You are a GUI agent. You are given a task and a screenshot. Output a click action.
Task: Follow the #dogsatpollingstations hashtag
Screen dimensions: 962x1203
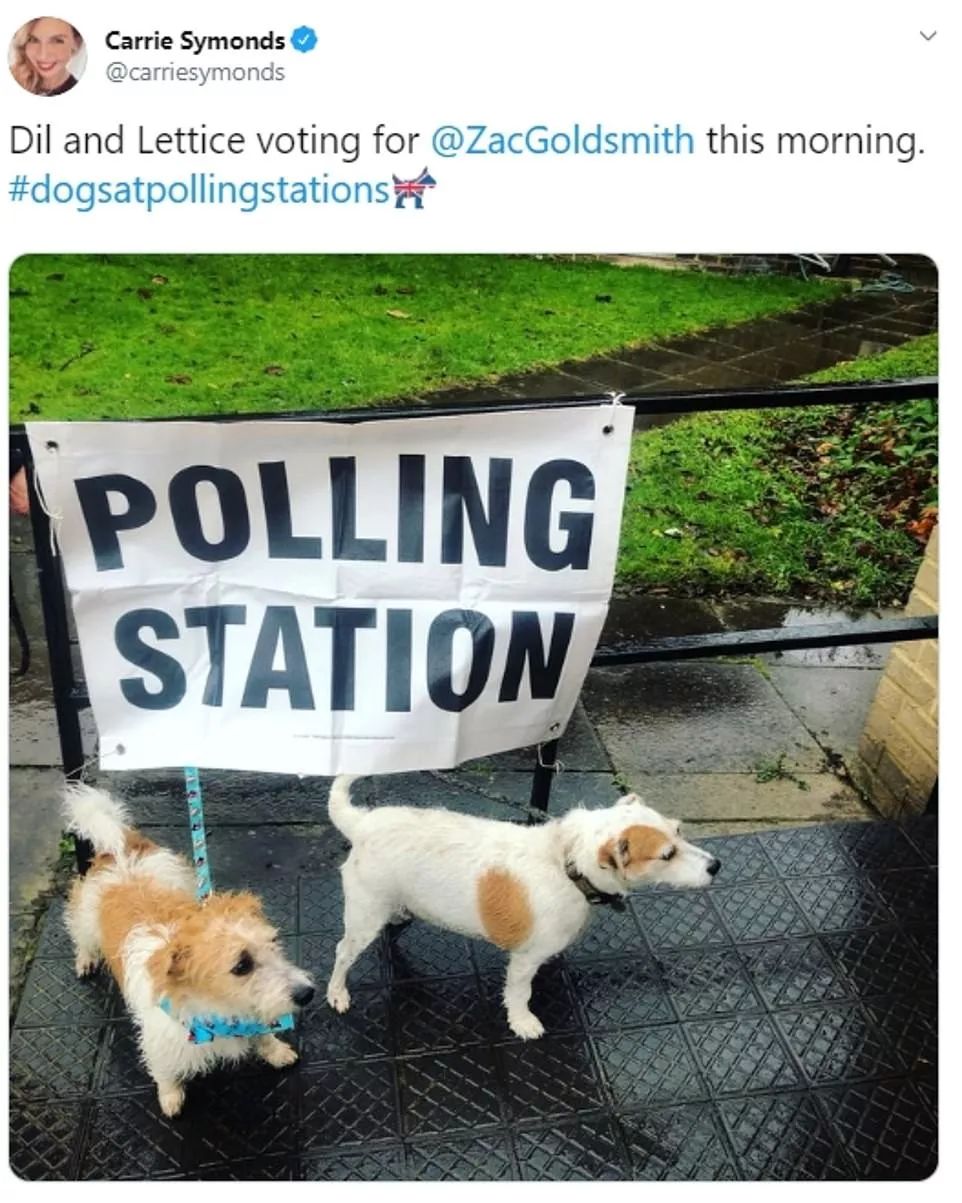pos(199,189)
